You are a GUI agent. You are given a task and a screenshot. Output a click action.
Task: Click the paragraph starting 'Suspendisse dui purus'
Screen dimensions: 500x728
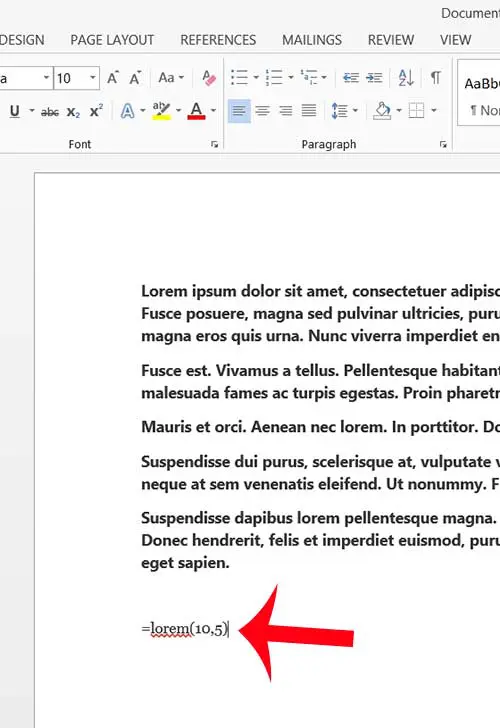click(x=320, y=473)
